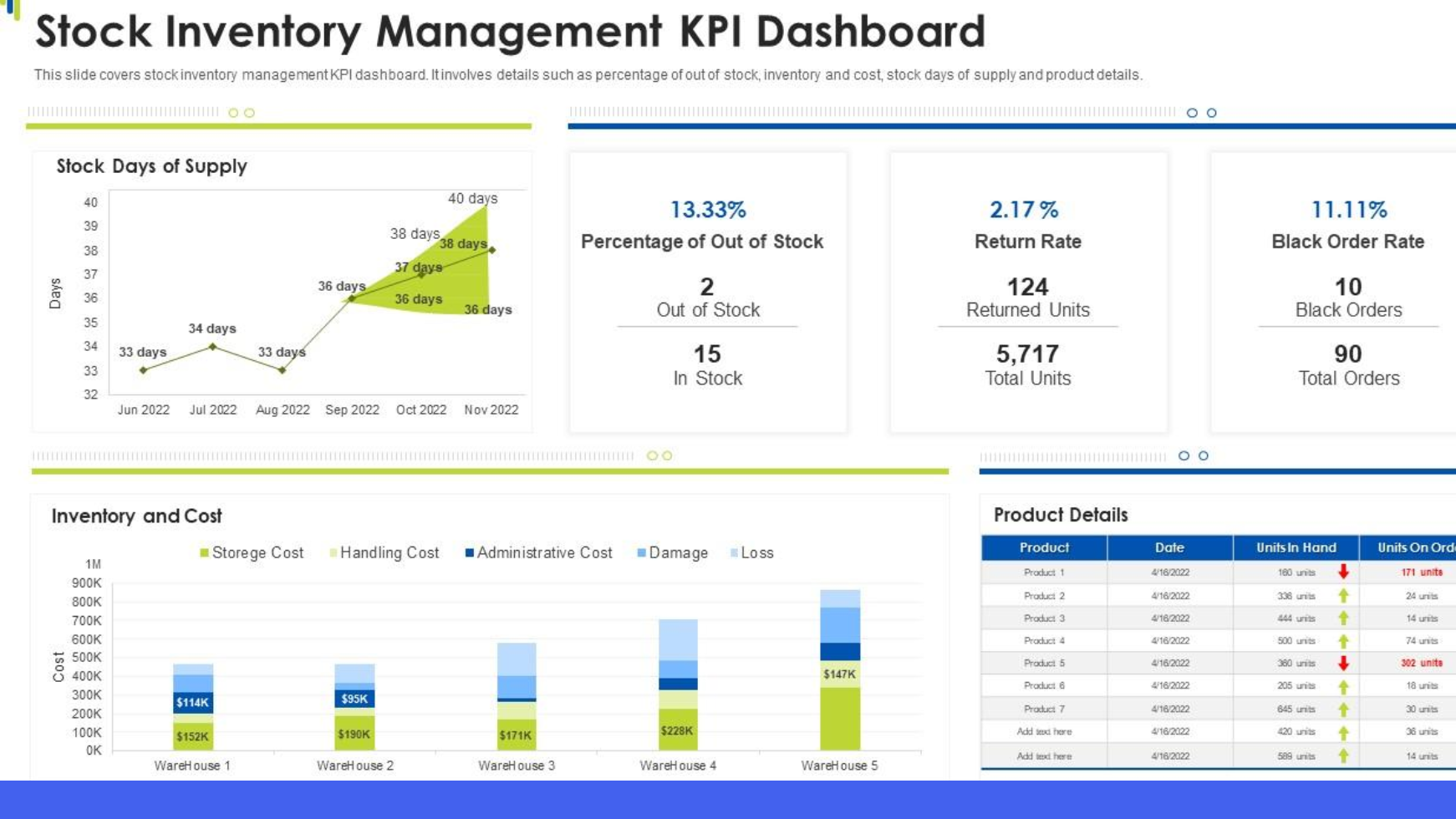Click the Date column header
Image resolution: width=1456 pixels, height=819 pixels.
pos(1169,547)
